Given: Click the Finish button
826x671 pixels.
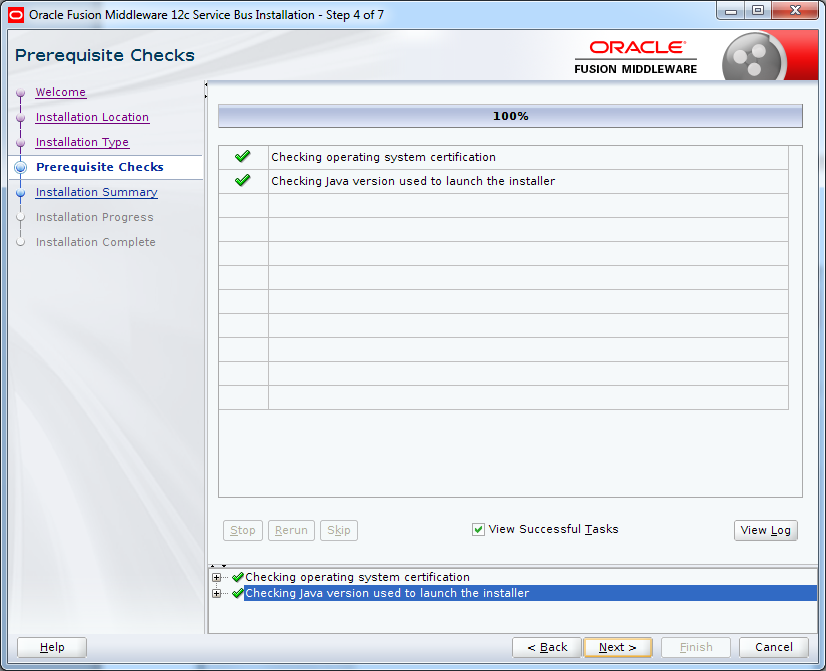Looking at the screenshot, I should tap(696, 647).
